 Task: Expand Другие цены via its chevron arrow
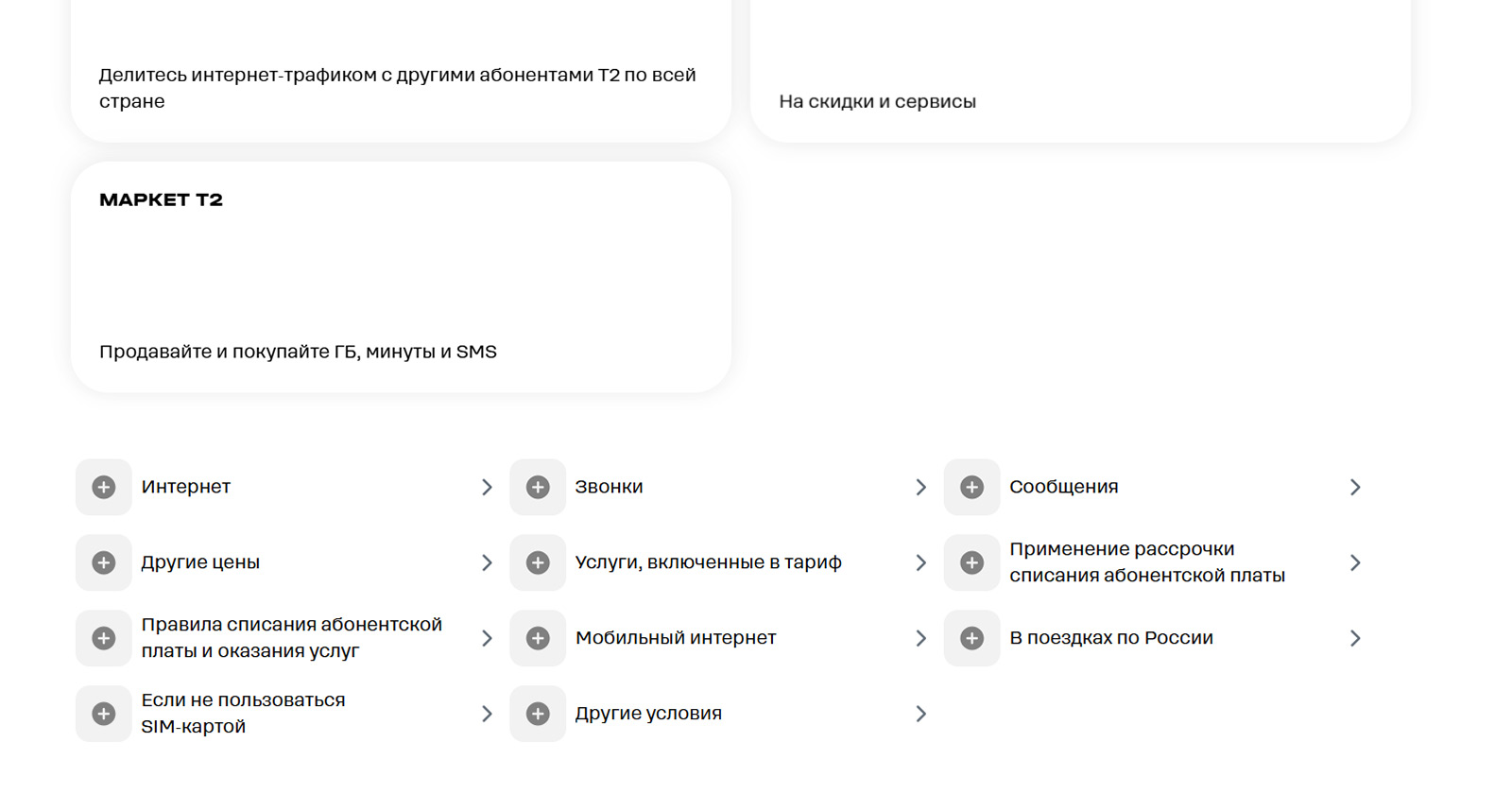pyautogui.click(x=487, y=562)
